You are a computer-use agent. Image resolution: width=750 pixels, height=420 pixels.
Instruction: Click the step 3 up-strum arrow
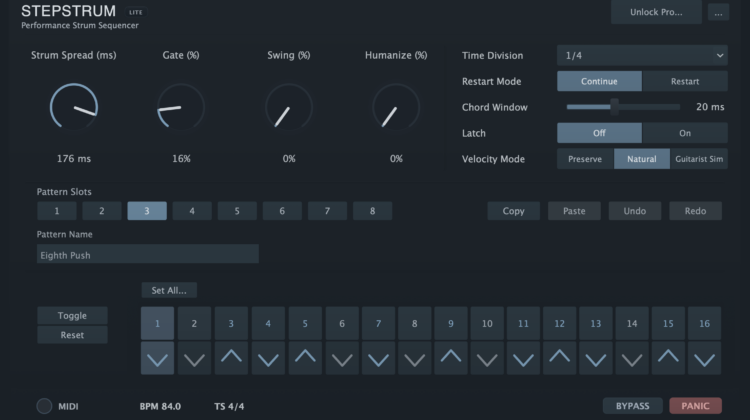click(x=231, y=358)
